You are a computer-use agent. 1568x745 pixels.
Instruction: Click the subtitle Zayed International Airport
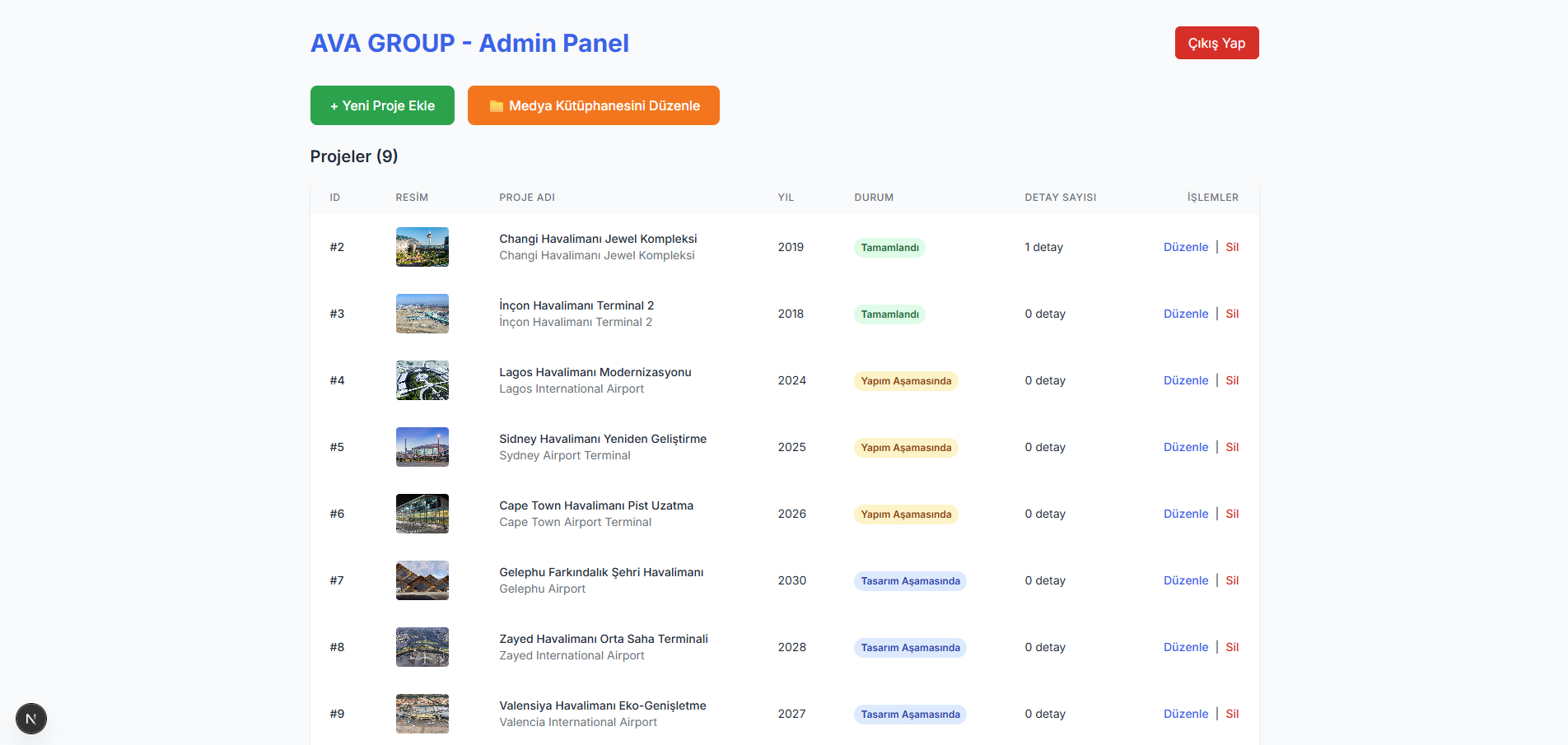point(572,655)
